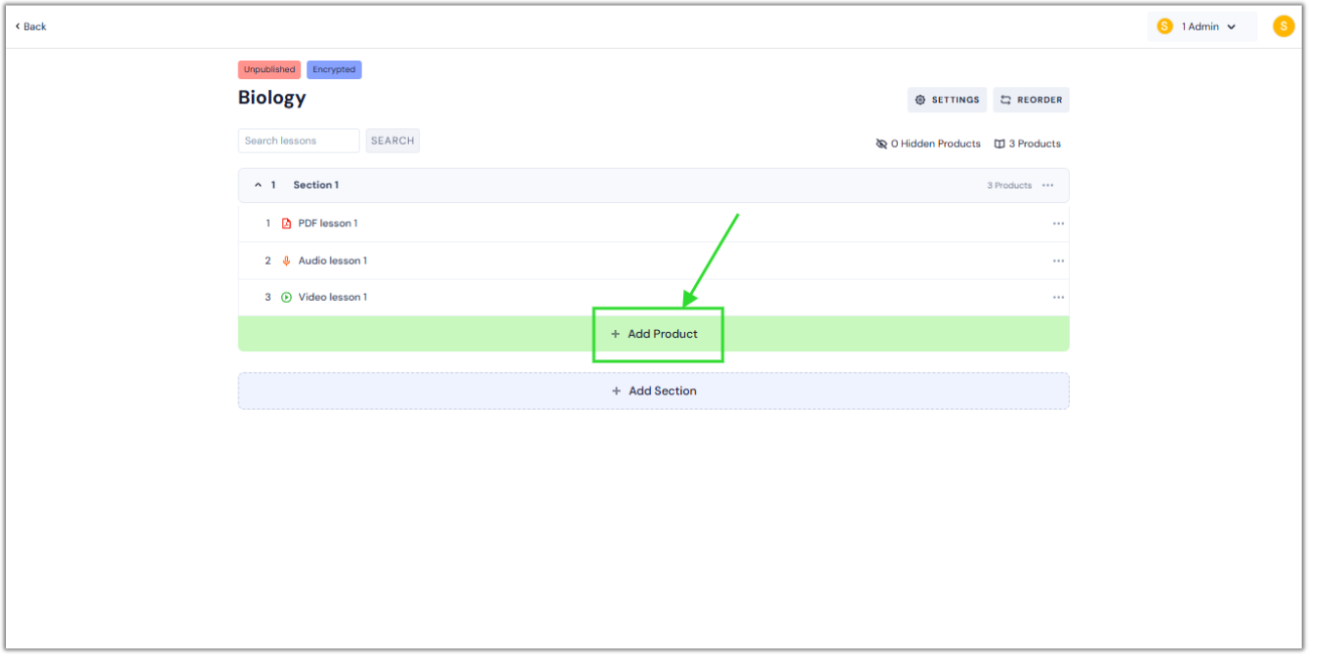Expand the ellipsis menu for Section 1
The height and width of the screenshot is (654, 1318).
(1047, 185)
